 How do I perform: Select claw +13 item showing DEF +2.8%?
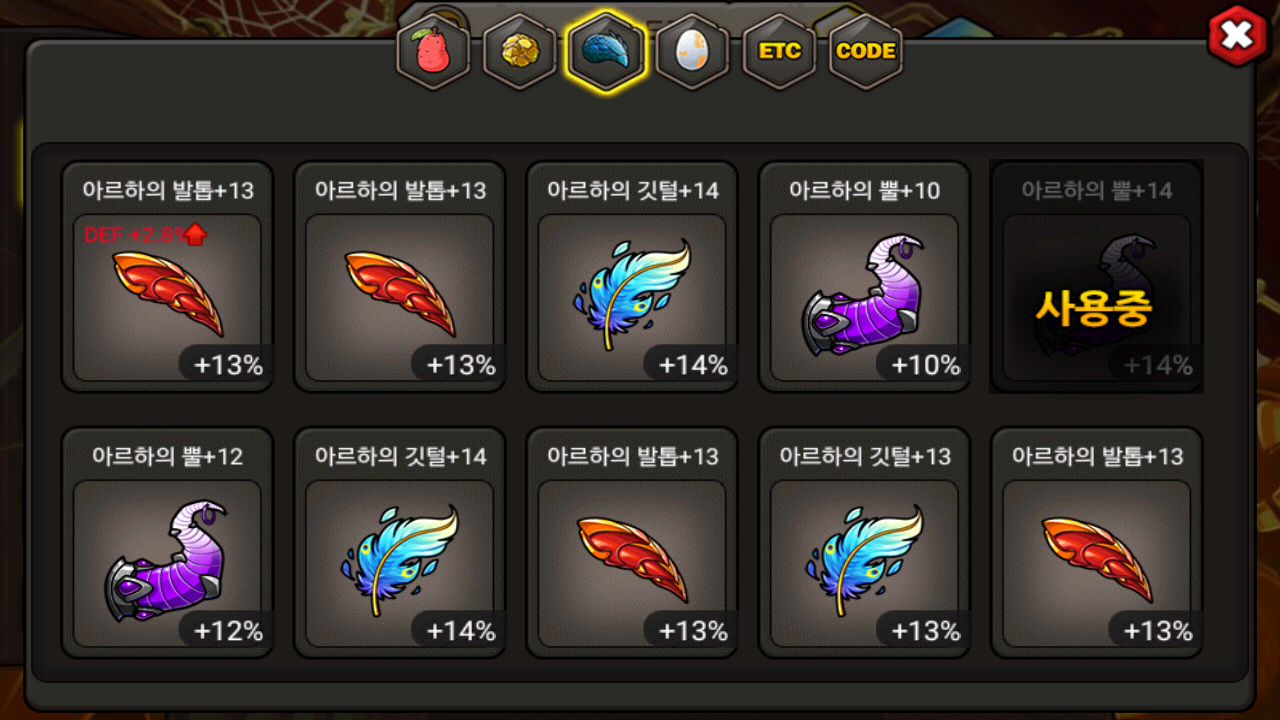point(167,277)
